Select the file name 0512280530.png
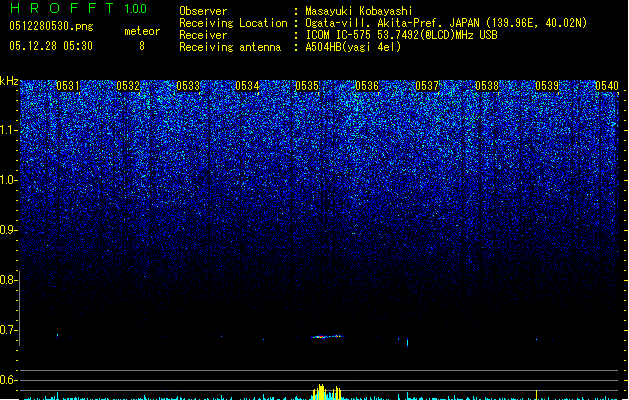This screenshot has width=629, height=400. [x=51, y=26]
